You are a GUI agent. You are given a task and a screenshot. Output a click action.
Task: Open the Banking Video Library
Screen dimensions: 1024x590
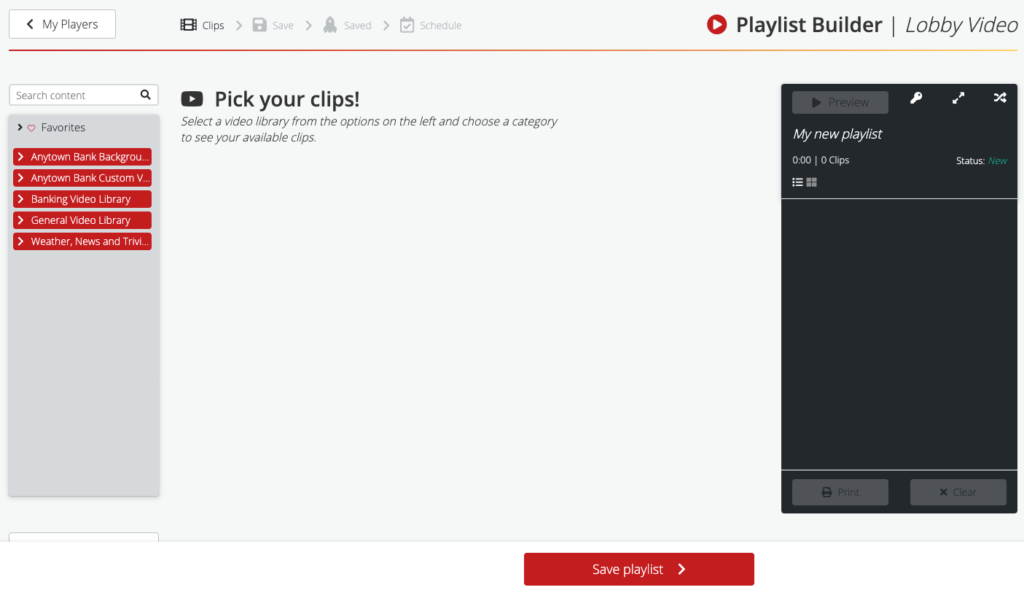pyautogui.click(x=82, y=199)
